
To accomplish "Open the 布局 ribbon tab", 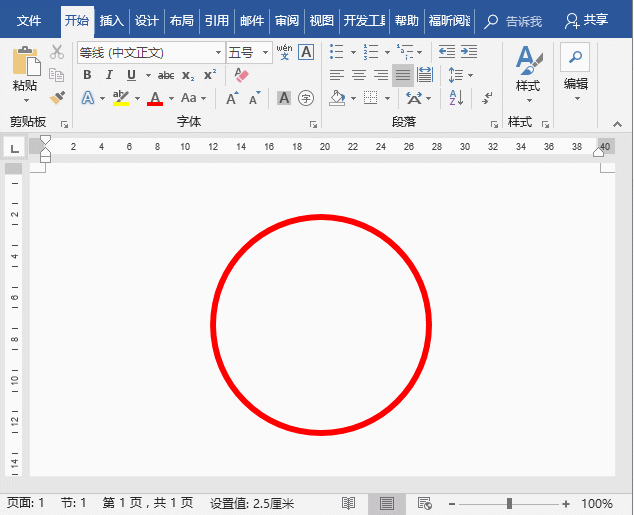I will [181, 20].
